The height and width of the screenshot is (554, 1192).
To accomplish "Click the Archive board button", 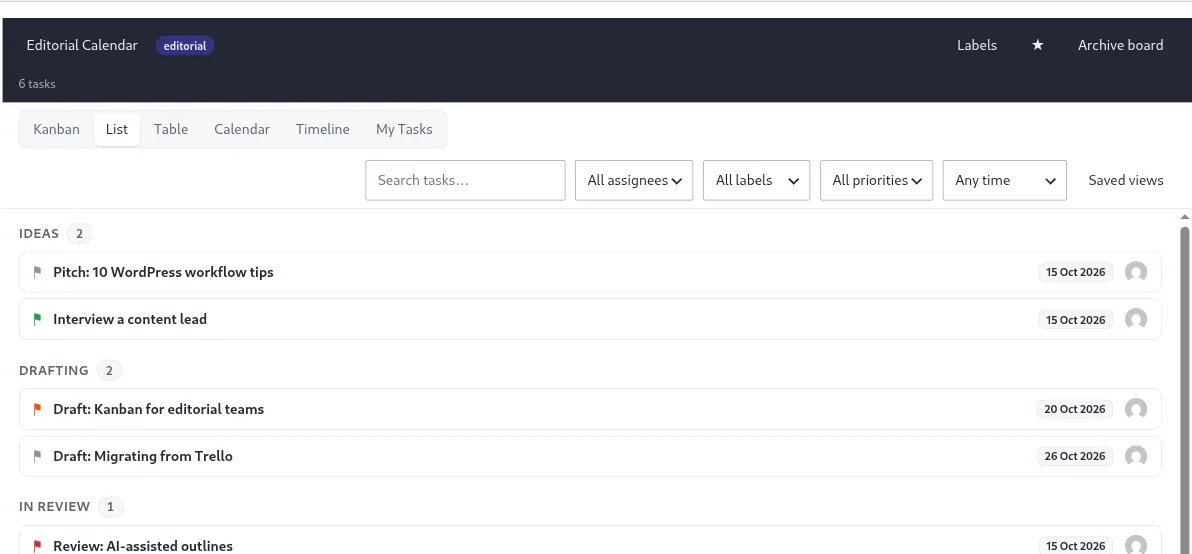I will (1121, 46).
